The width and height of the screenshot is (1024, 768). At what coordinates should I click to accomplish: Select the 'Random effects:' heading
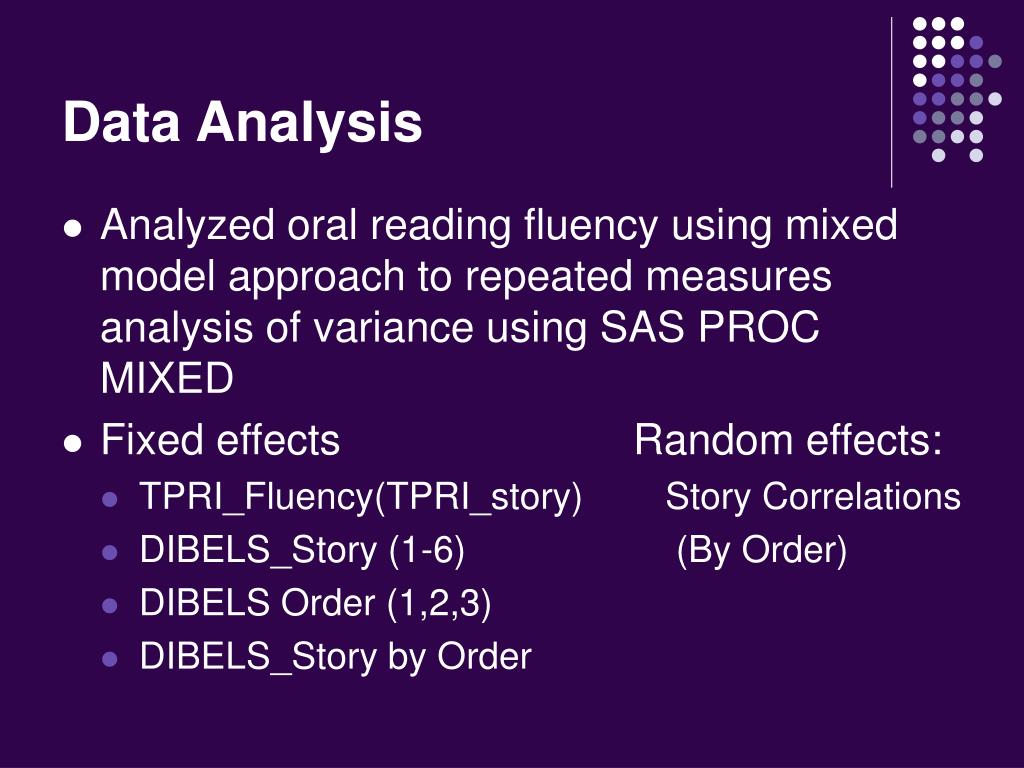point(789,440)
